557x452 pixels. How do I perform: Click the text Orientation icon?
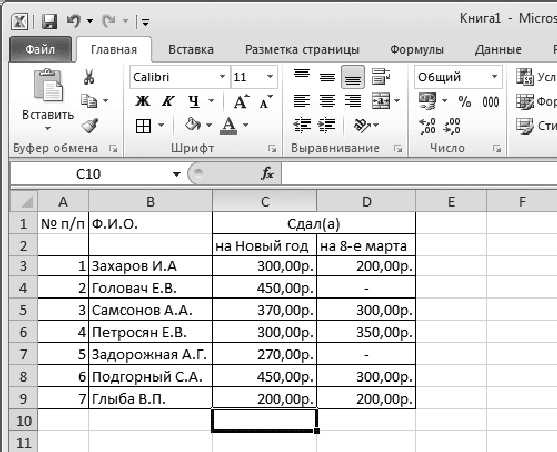pyautogui.click(x=362, y=125)
